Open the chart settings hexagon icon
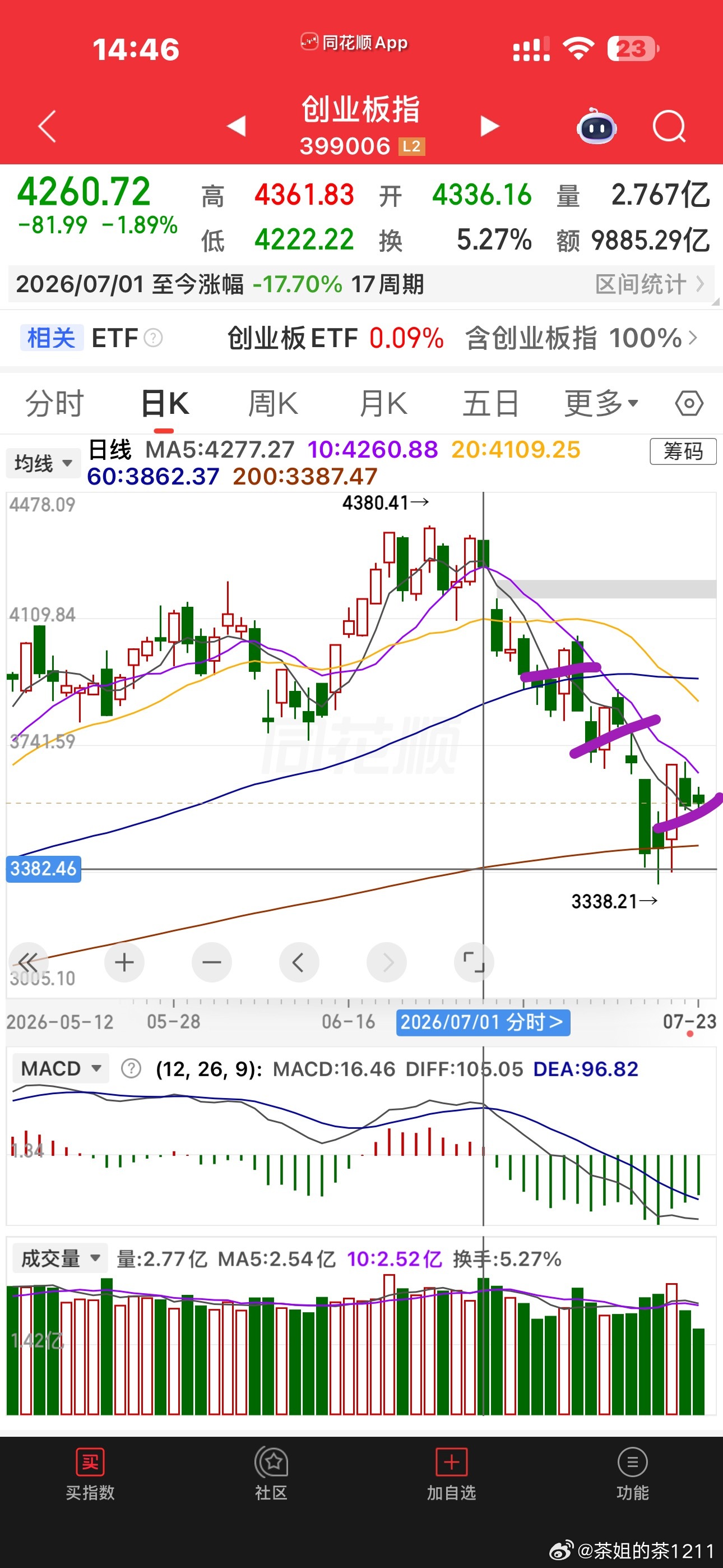Image resolution: width=723 pixels, height=1568 pixels. coord(689,404)
